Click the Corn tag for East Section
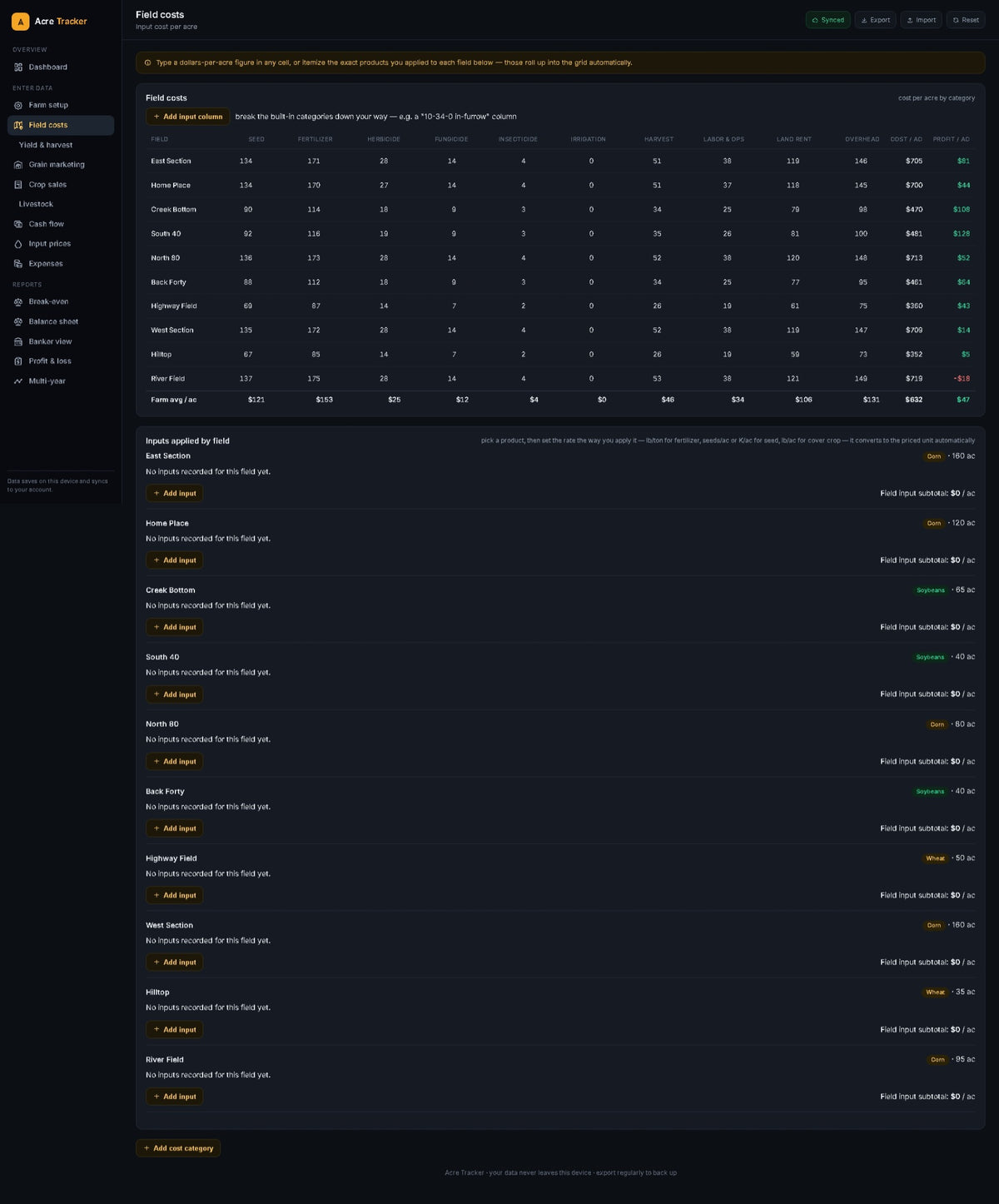The width and height of the screenshot is (999, 1204). click(934, 456)
